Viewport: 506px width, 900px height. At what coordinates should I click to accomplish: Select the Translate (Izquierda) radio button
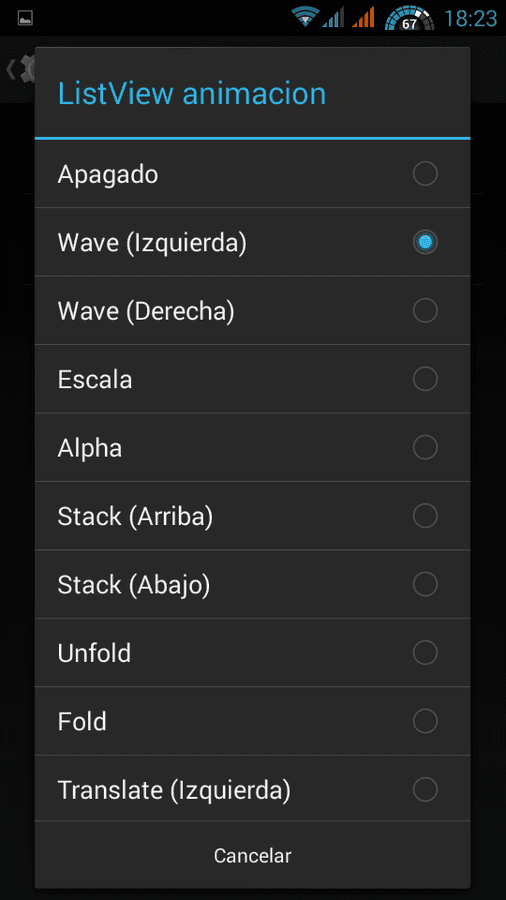click(425, 790)
